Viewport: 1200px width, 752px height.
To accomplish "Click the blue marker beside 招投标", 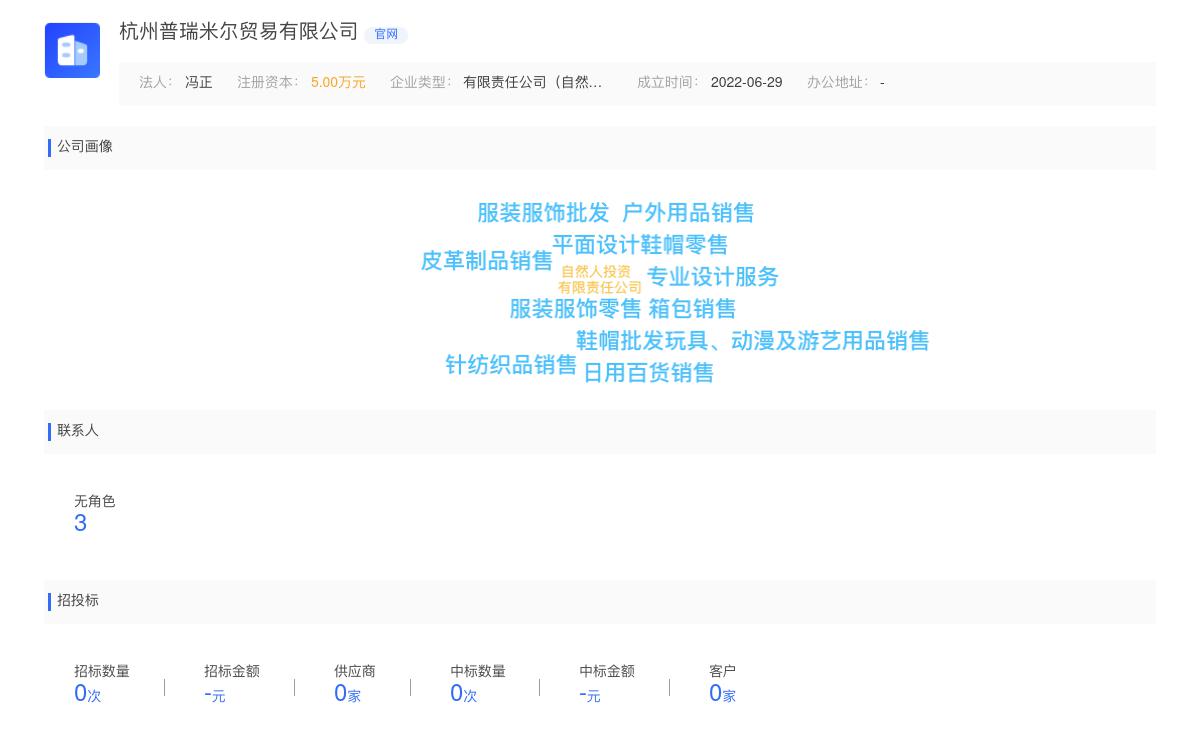I will [50, 601].
